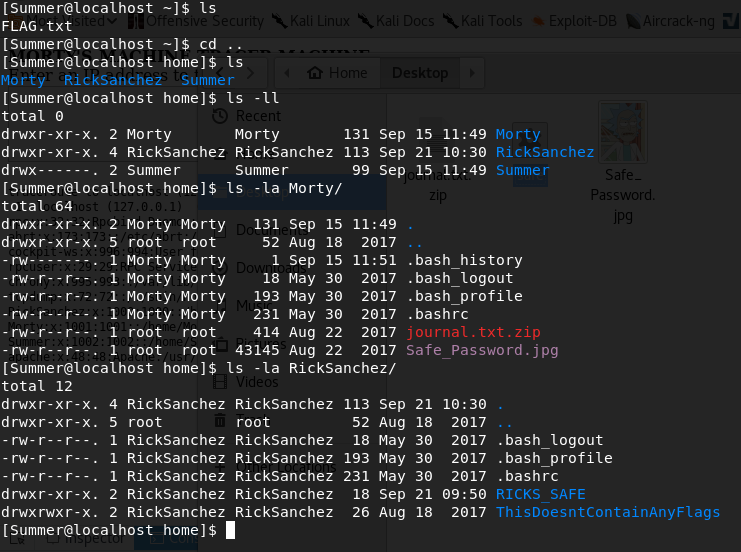Select the Safe_Password.jpg image thumbnail
Screen dimensions: 741x552
(622, 135)
